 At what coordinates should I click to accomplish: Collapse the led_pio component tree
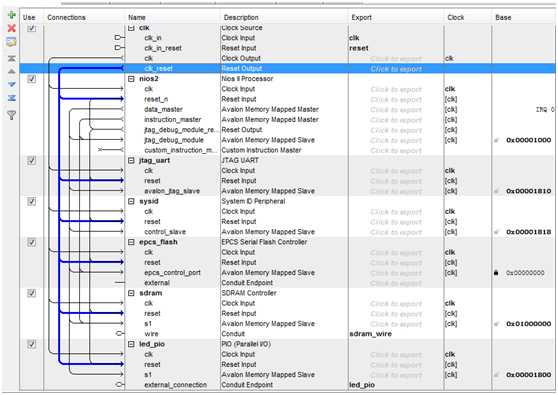(x=131, y=344)
